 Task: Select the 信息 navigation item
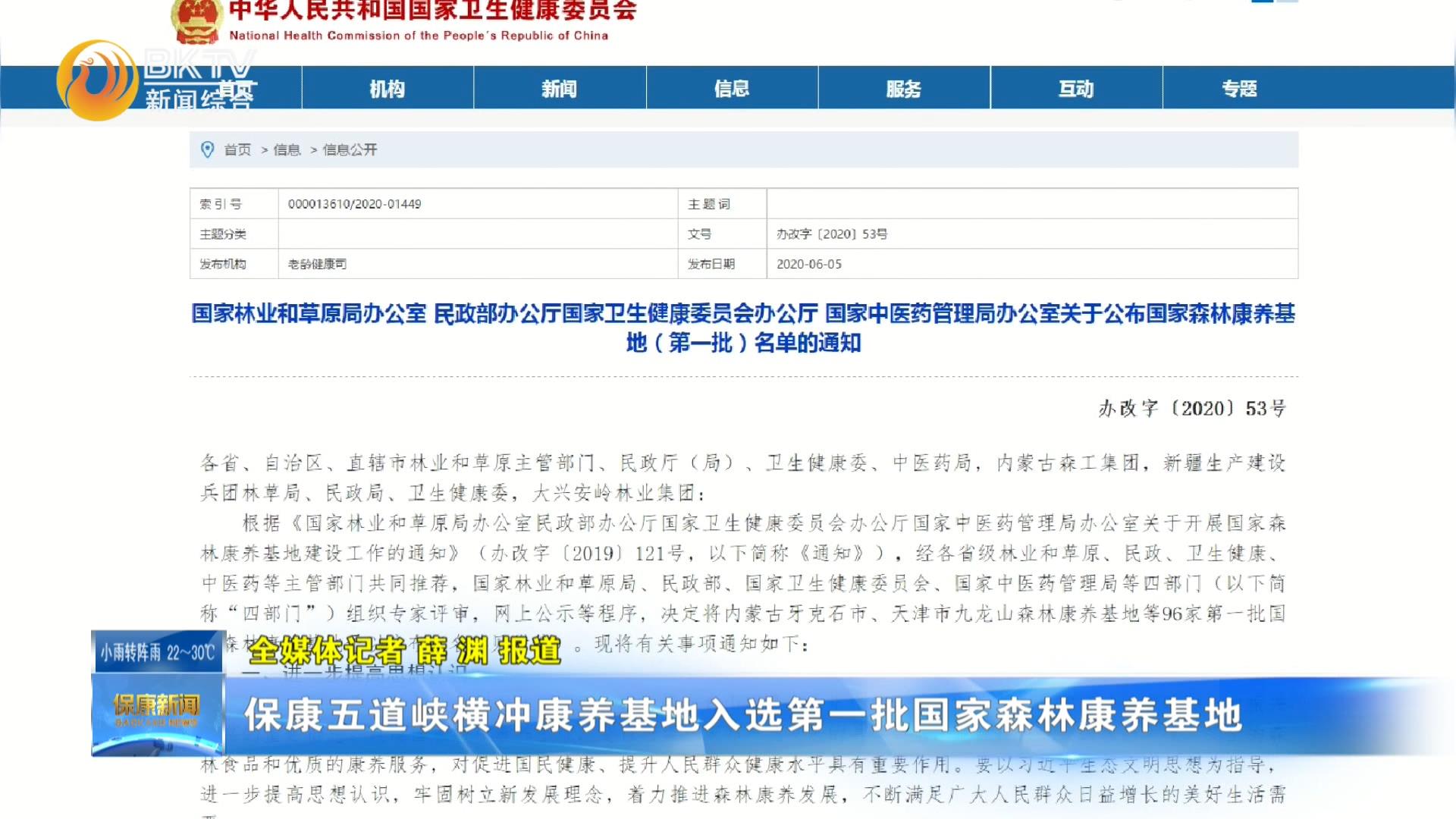coord(732,89)
